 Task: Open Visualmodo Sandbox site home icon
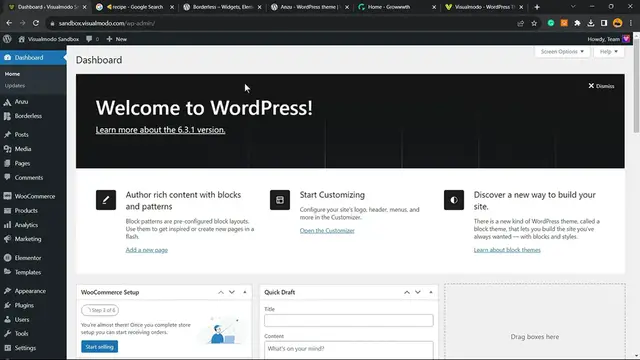tap(22, 39)
